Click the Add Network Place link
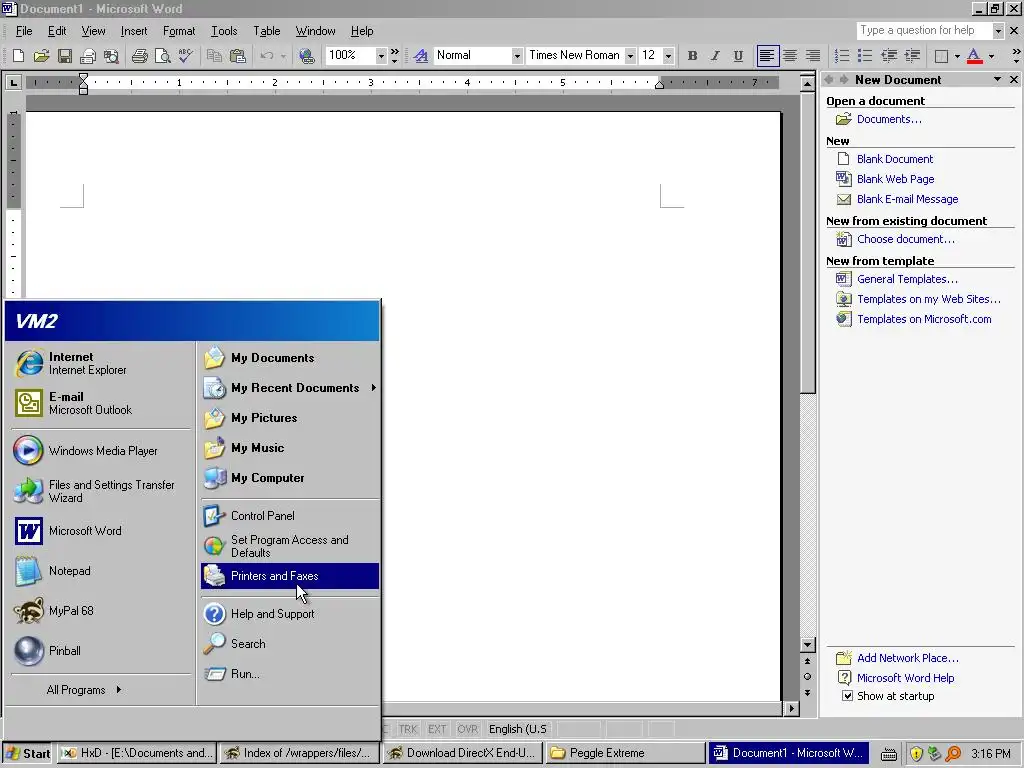Viewport: 1024px width, 768px height. click(x=908, y=658)
